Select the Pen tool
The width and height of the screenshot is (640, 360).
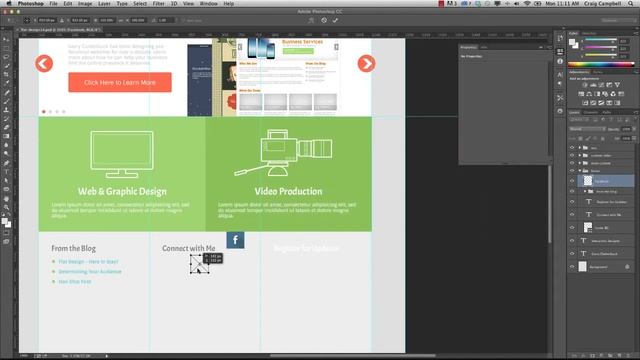tap(6, 163)
